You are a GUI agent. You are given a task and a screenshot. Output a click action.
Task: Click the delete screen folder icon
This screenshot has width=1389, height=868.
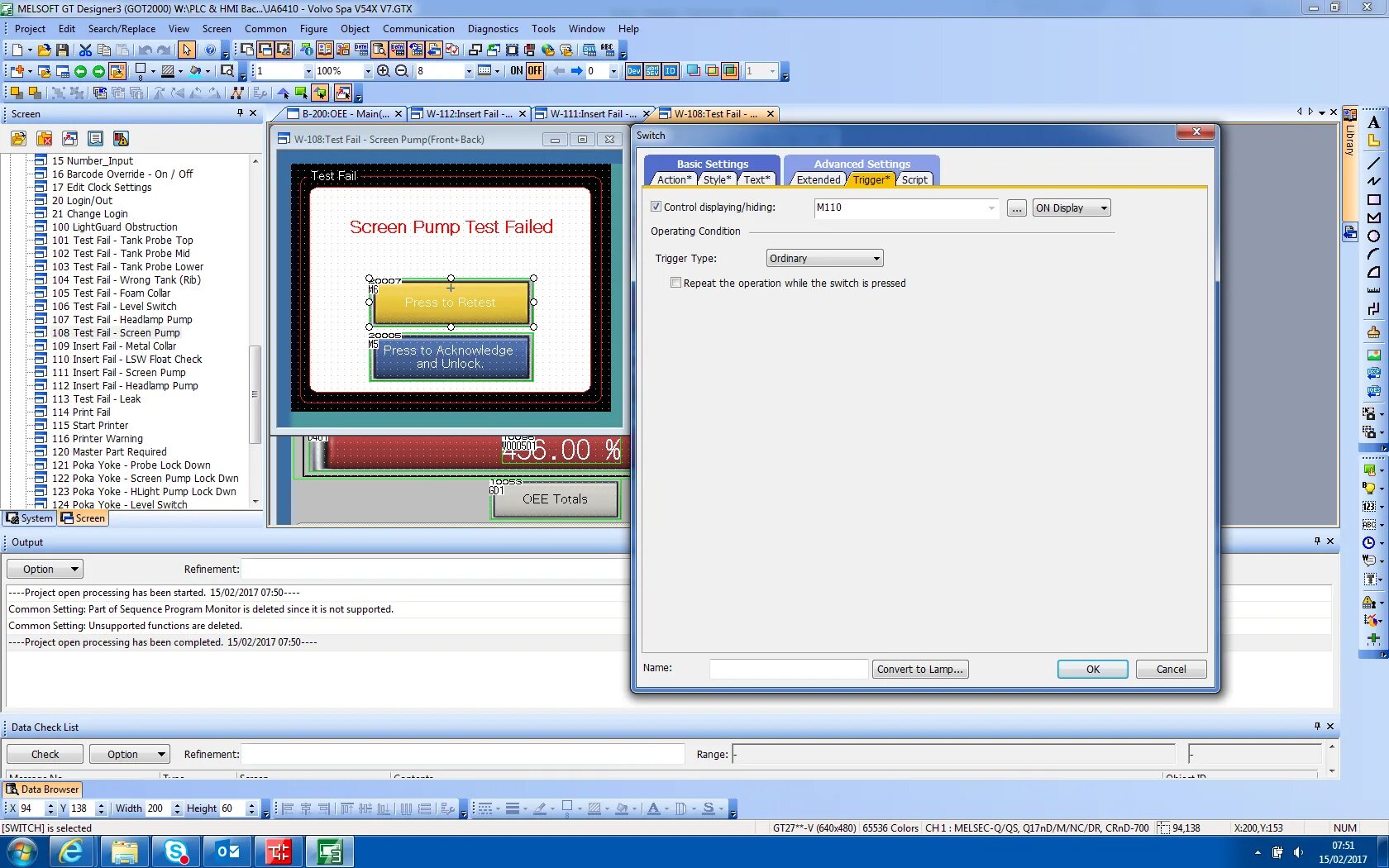click(x=45, y=139)
